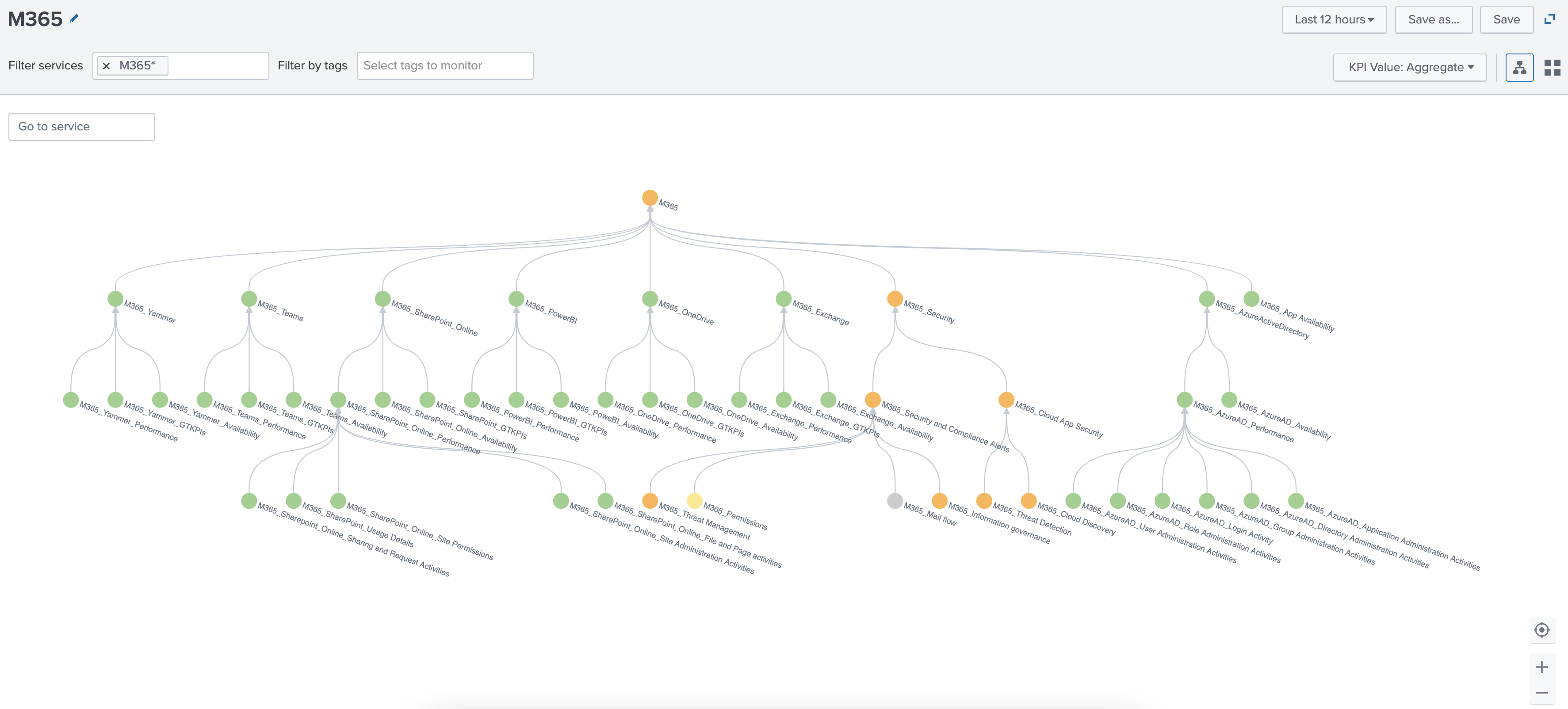Select the M365_App Availability node
Screen dimensions: 1568x709
(1251, 299)
